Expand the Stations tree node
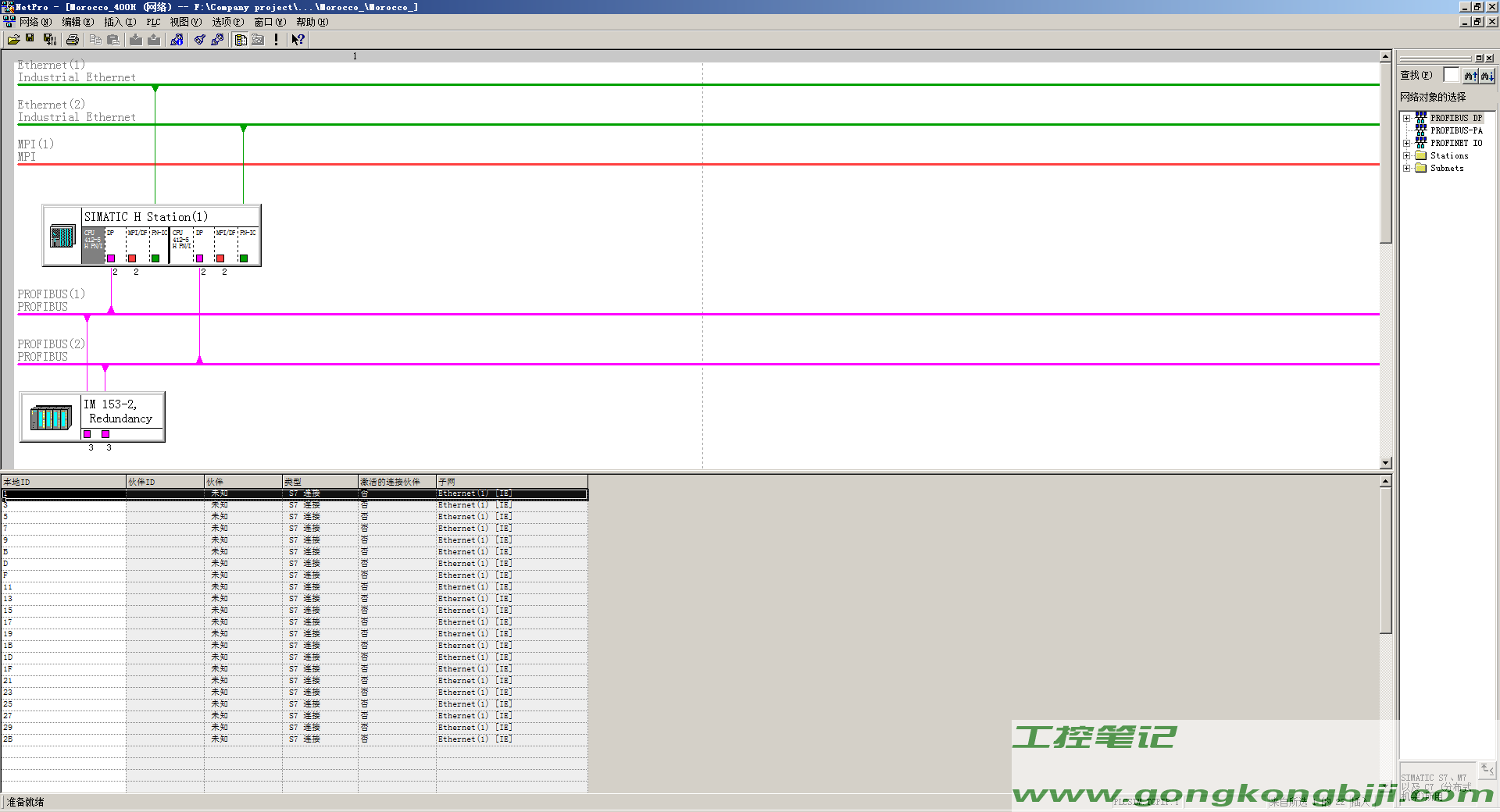 tap(1406, 156)
